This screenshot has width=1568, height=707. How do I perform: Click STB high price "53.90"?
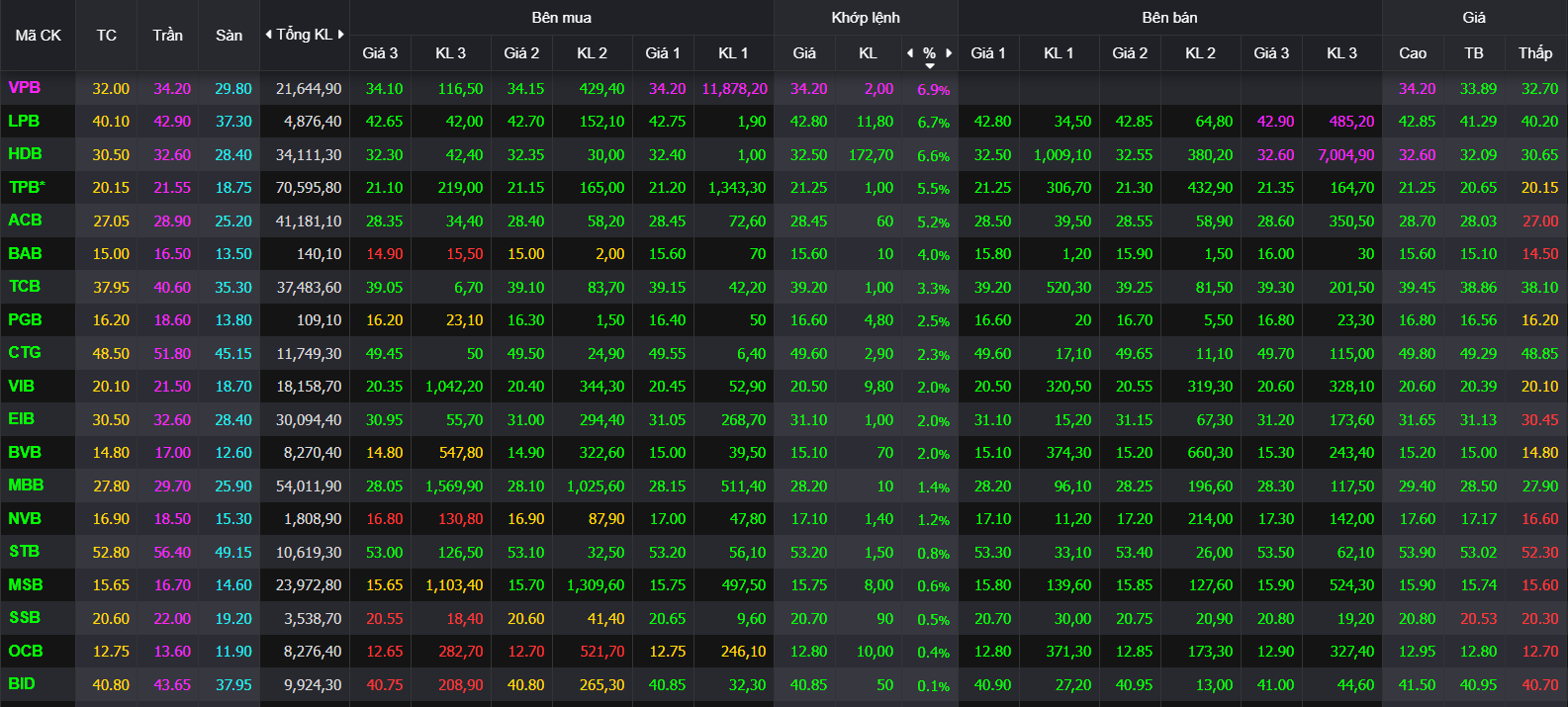coord(1417,553)
